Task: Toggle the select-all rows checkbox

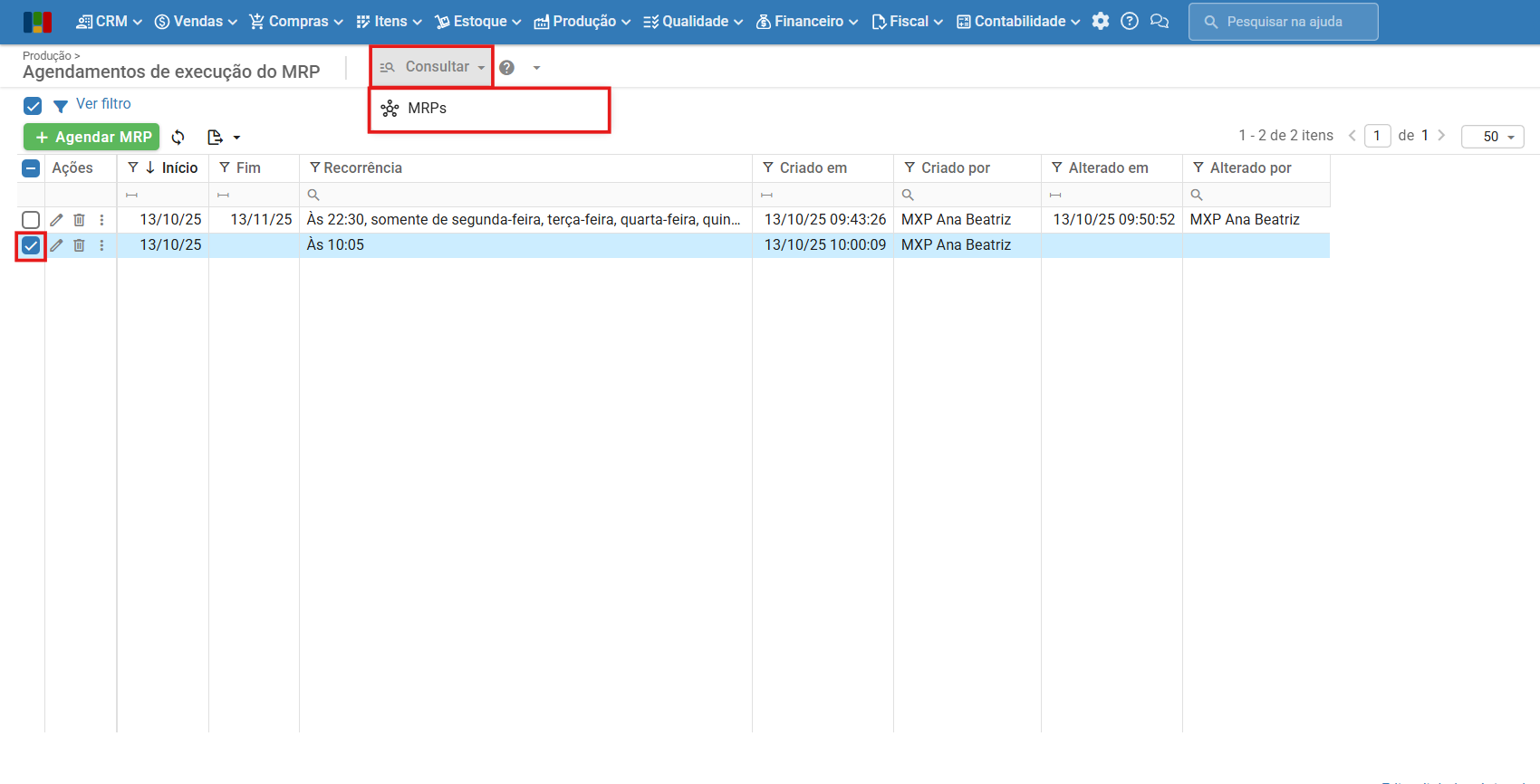Action: (31, 168)
